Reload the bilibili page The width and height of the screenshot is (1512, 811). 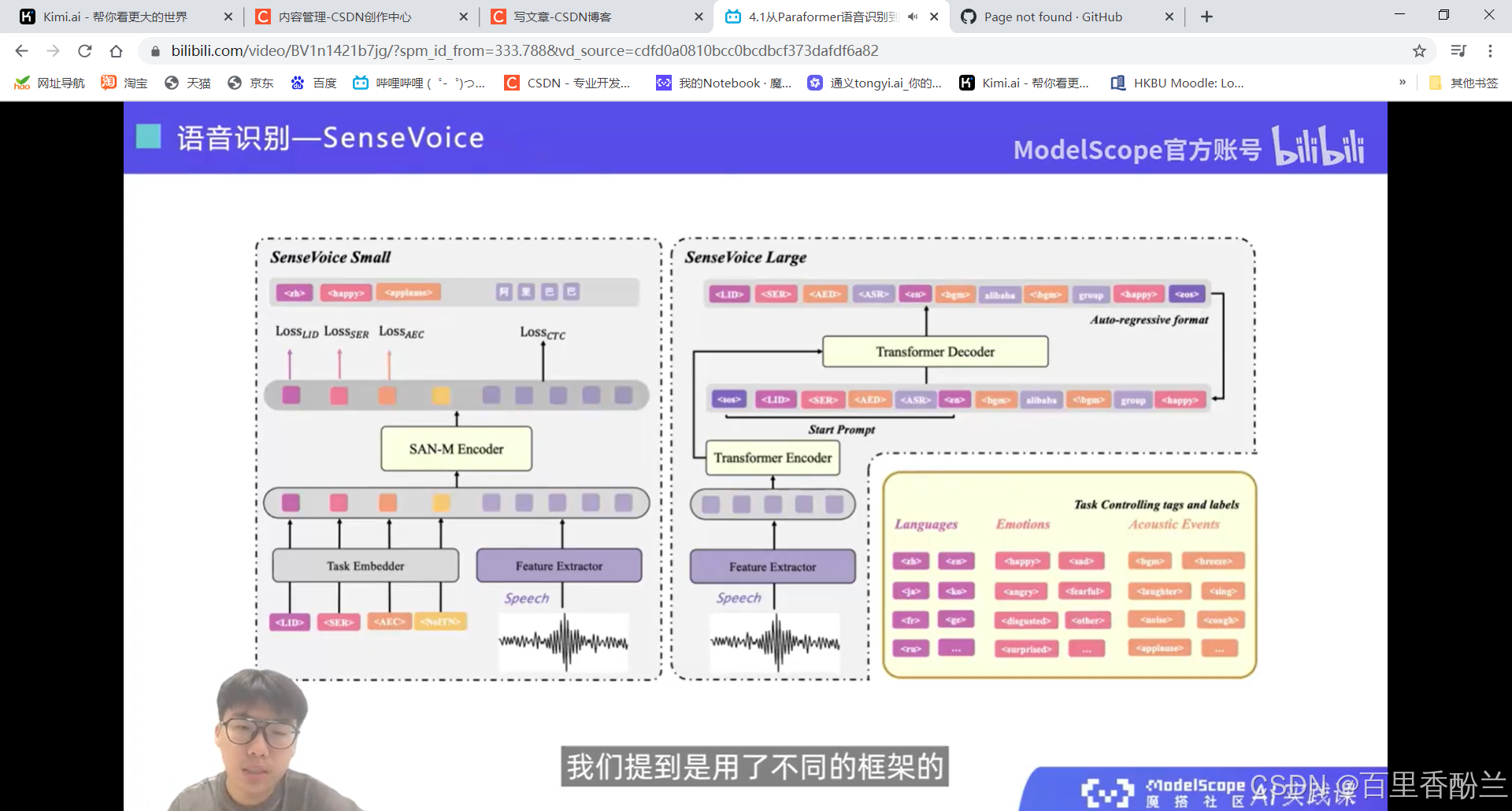point(84,51)
